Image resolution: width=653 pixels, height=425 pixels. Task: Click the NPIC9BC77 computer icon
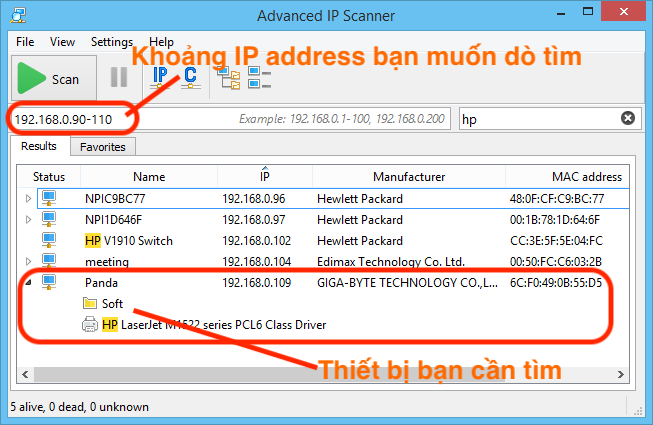(49, 198)
